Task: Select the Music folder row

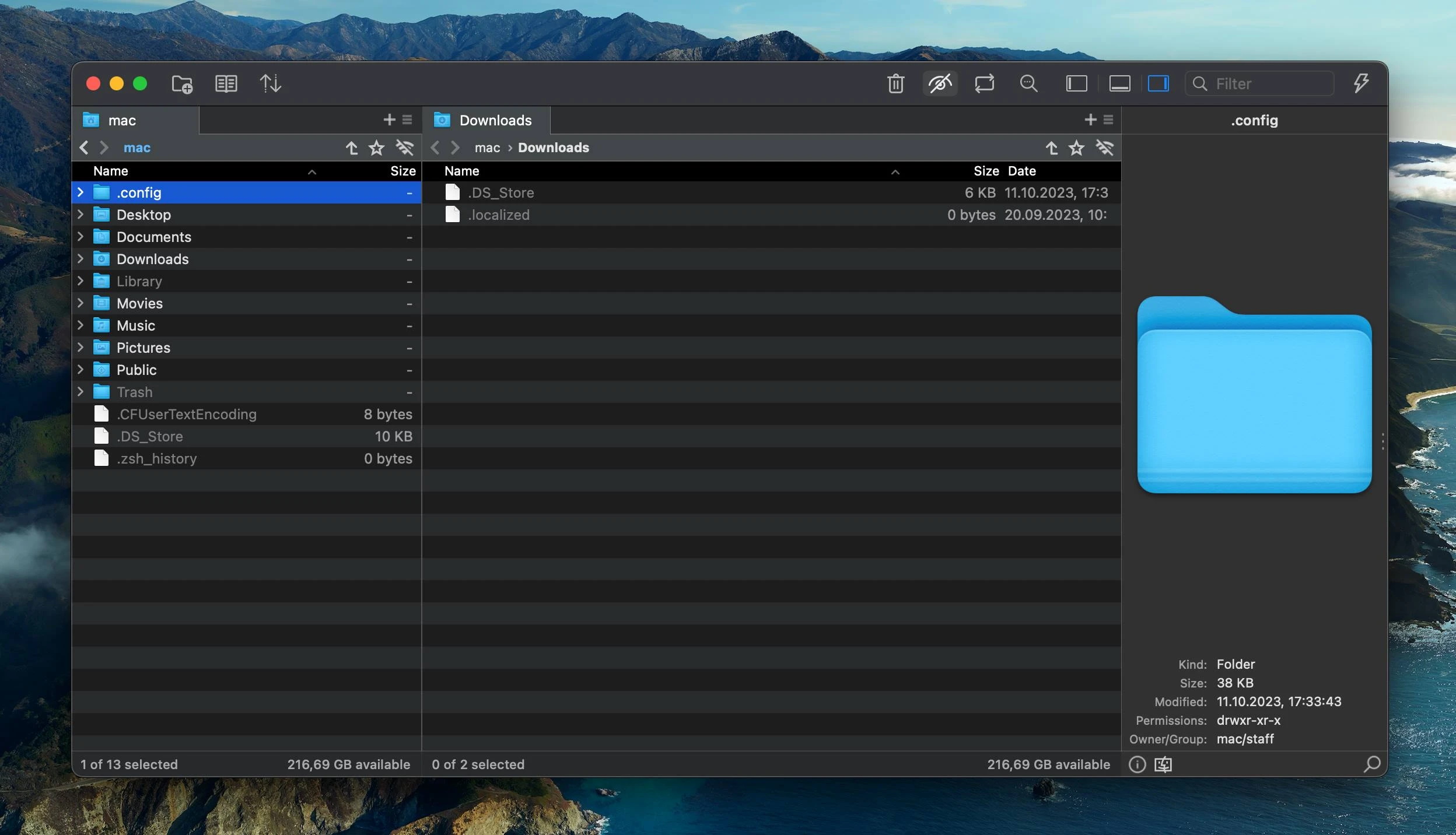Action: (x=246, y=325)
